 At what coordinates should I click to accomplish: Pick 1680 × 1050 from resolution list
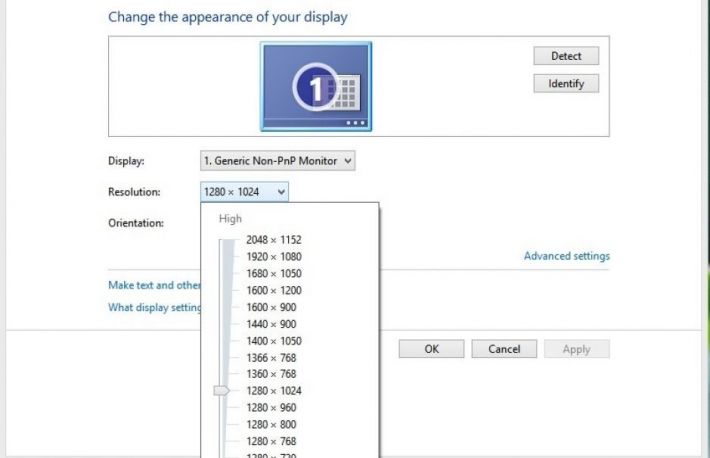273,274
